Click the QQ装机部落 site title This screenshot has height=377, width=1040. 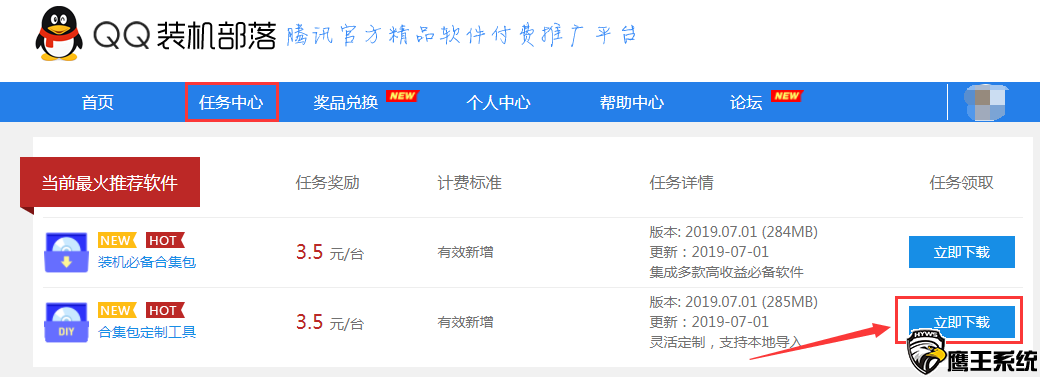click(184, 35)
